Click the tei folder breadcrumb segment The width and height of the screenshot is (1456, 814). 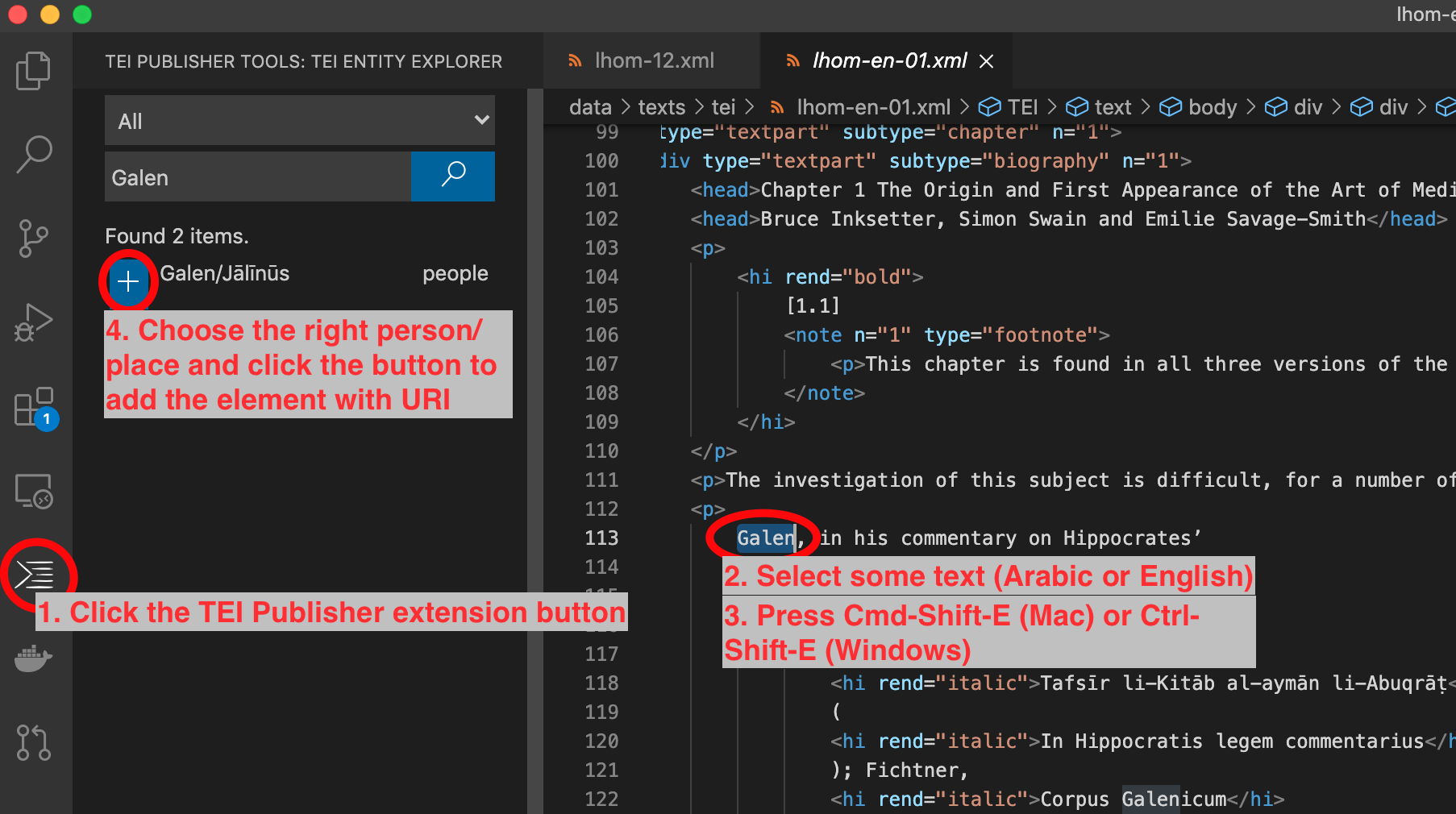723,107
